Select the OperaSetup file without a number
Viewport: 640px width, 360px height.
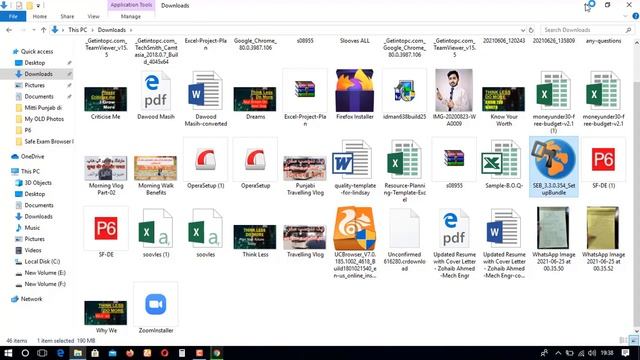click(x=255, y=160)
